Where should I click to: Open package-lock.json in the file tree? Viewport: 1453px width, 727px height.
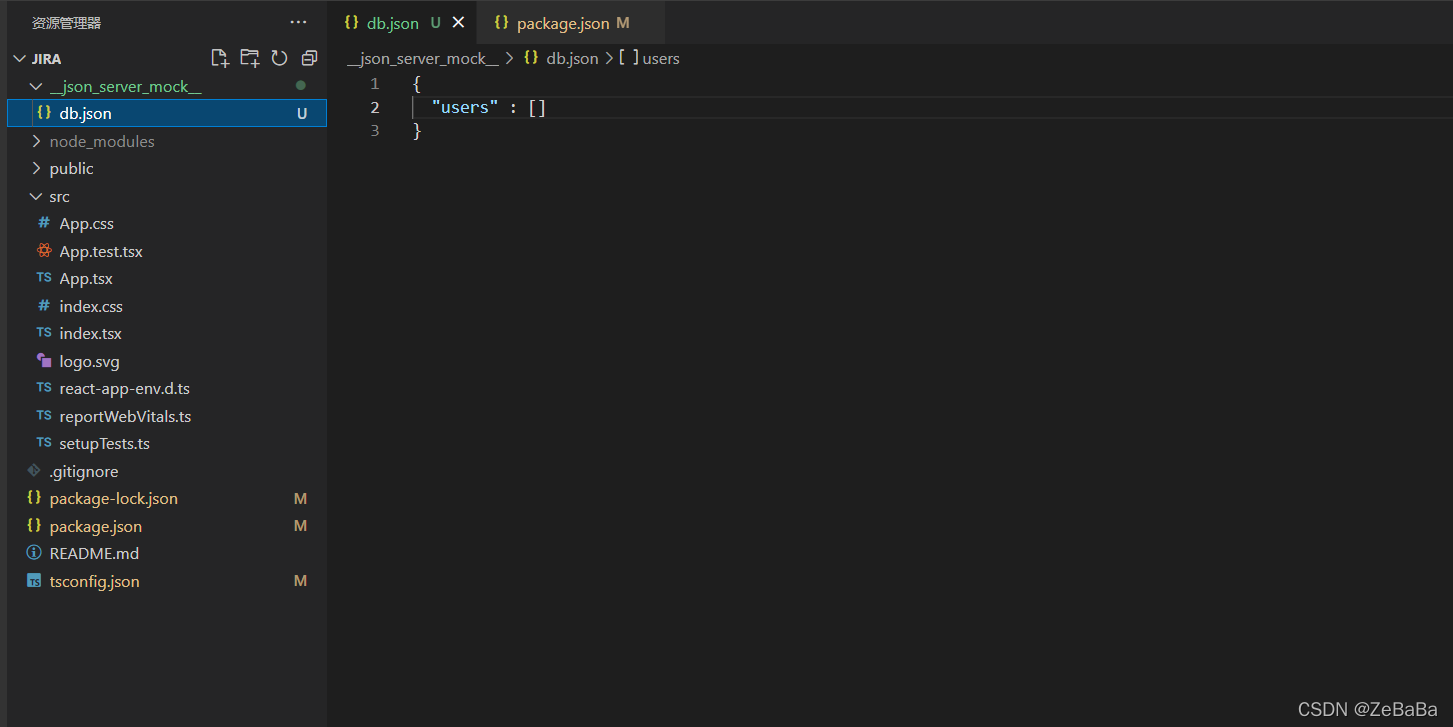[167, 498]
